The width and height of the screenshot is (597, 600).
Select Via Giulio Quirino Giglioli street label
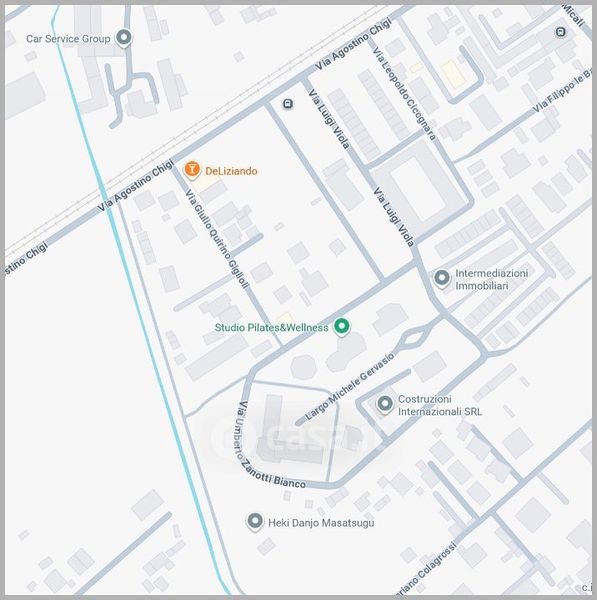[x=217, y=238]
